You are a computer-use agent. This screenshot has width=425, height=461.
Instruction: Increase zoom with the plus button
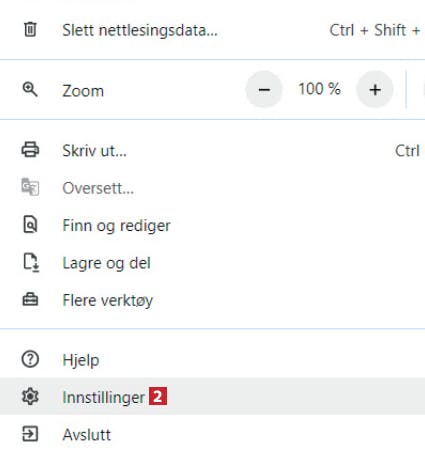375,89
